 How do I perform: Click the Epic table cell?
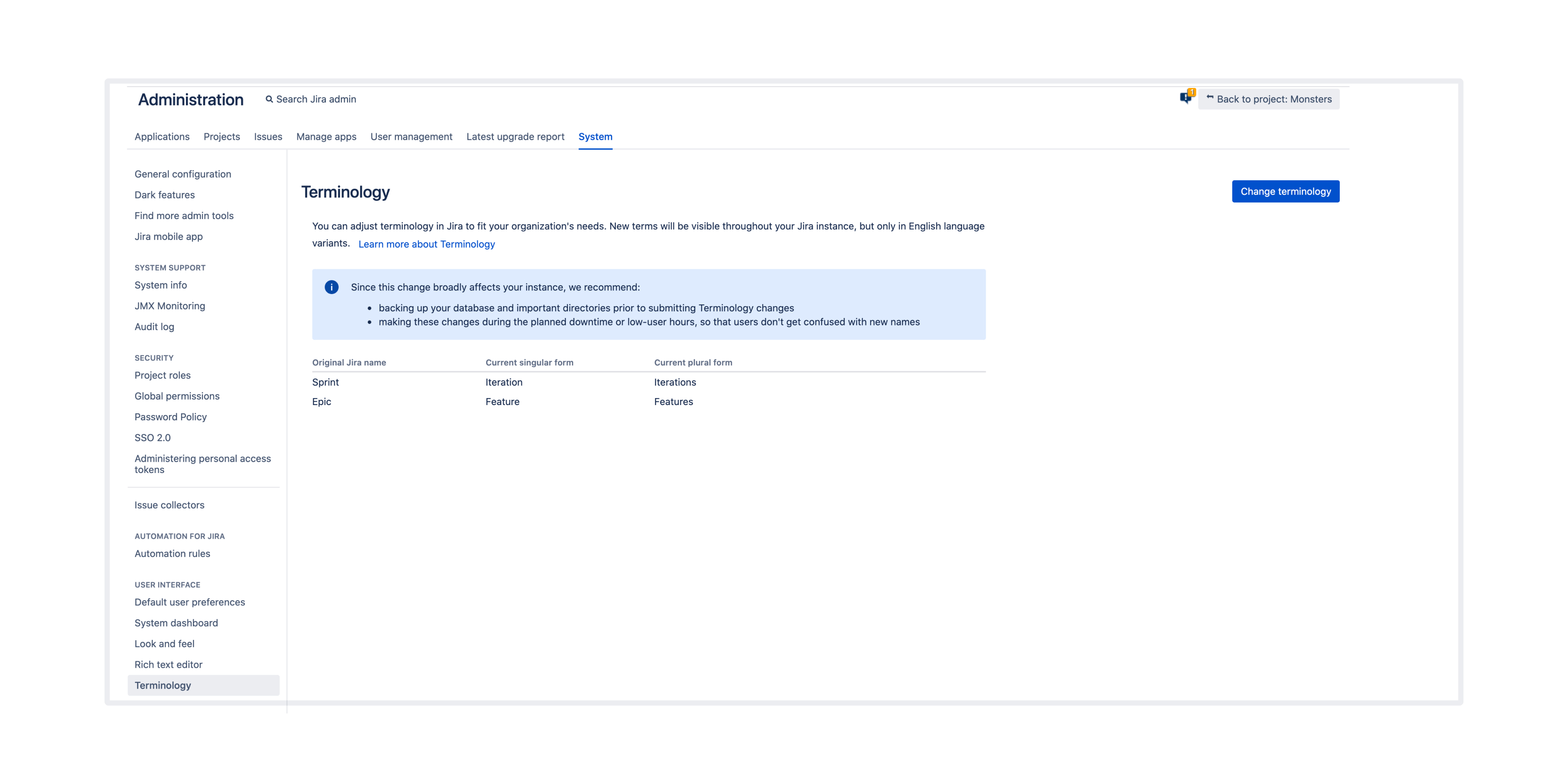click(321, 402)
